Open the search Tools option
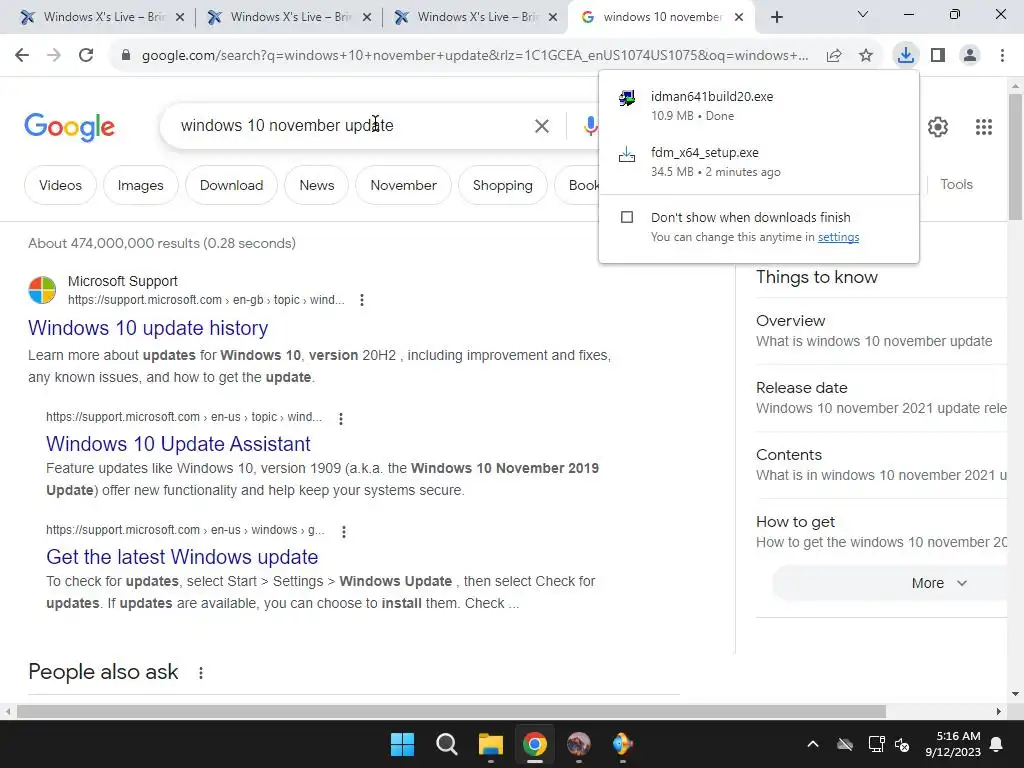 [x=956, y=185]
